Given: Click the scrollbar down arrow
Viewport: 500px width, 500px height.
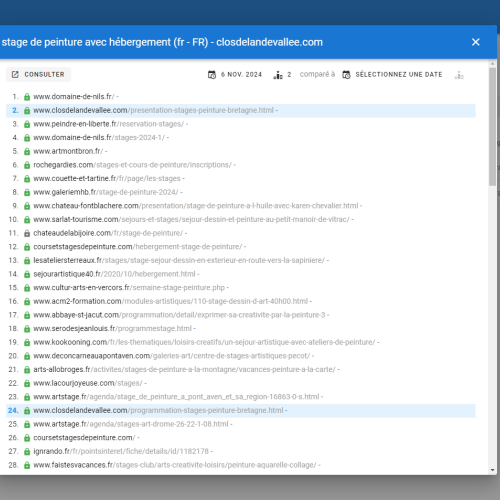Looking at the screenshot, I should pyautogui.click(x=493, y=470).
